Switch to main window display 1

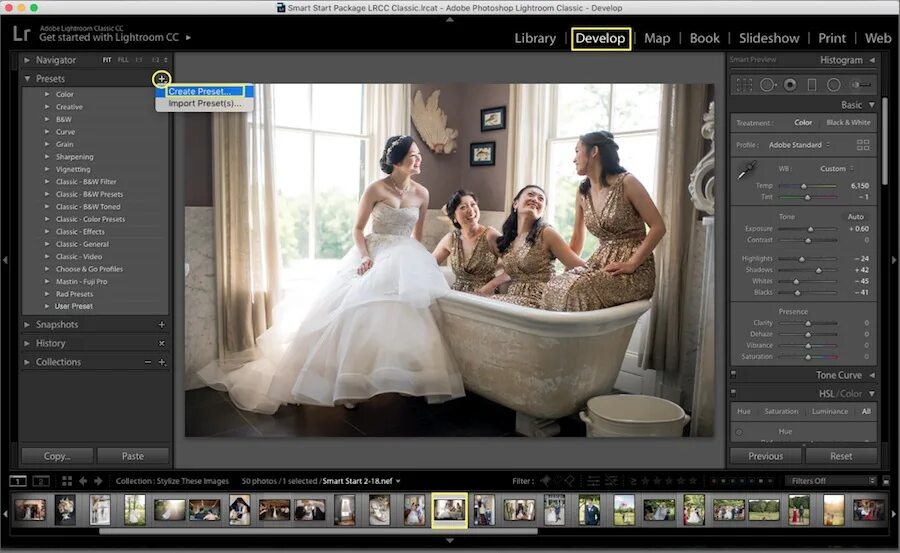[18, 481]
